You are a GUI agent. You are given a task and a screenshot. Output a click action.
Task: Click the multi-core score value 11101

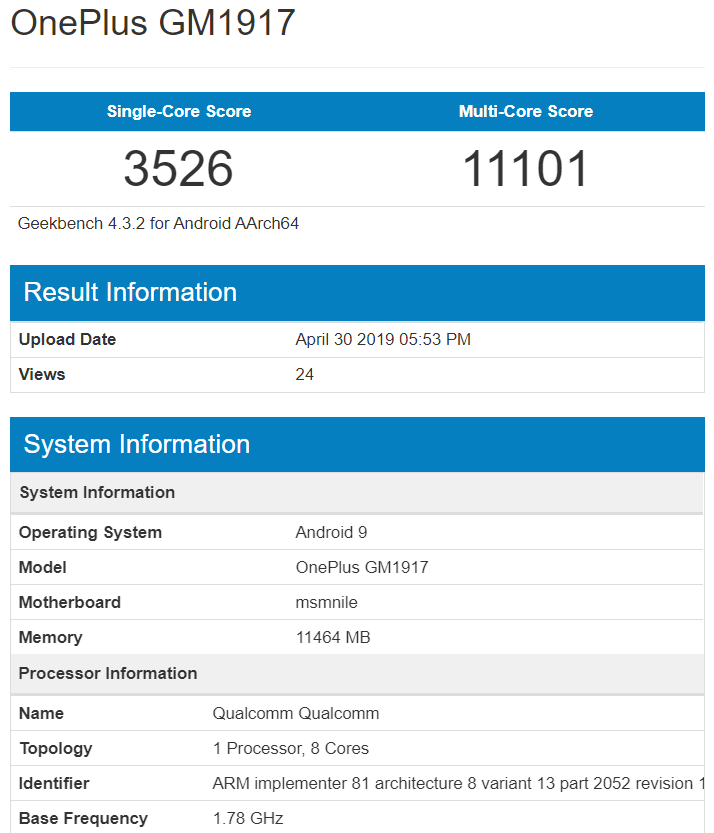[x=526, y=168]
